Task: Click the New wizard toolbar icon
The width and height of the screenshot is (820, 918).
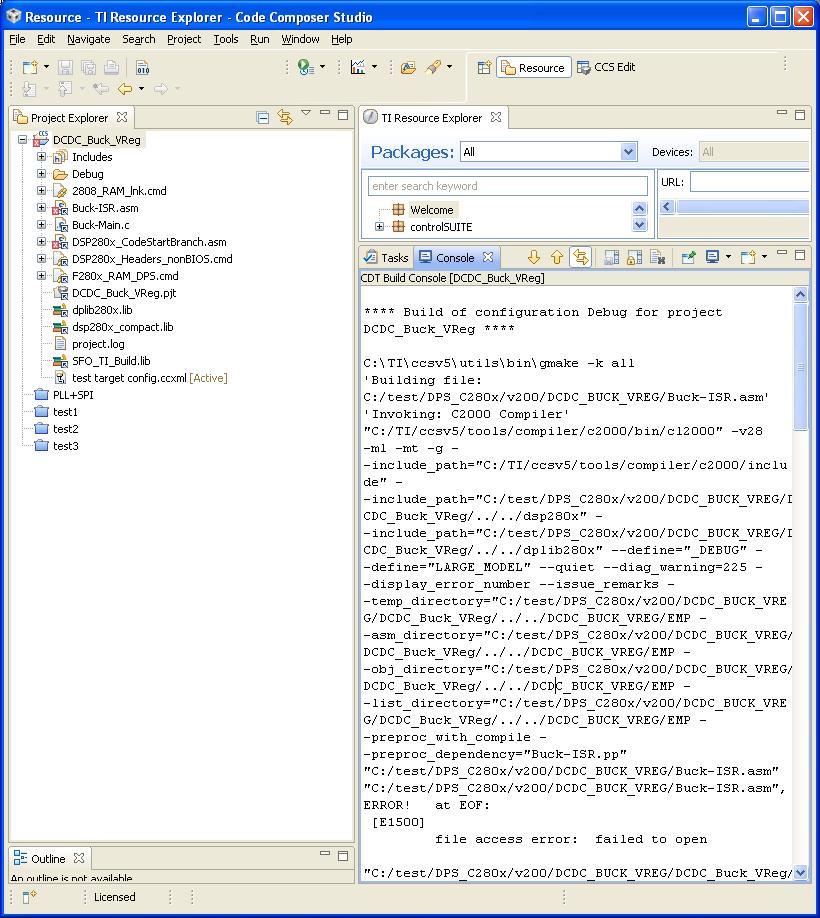Action: point(30,67)
